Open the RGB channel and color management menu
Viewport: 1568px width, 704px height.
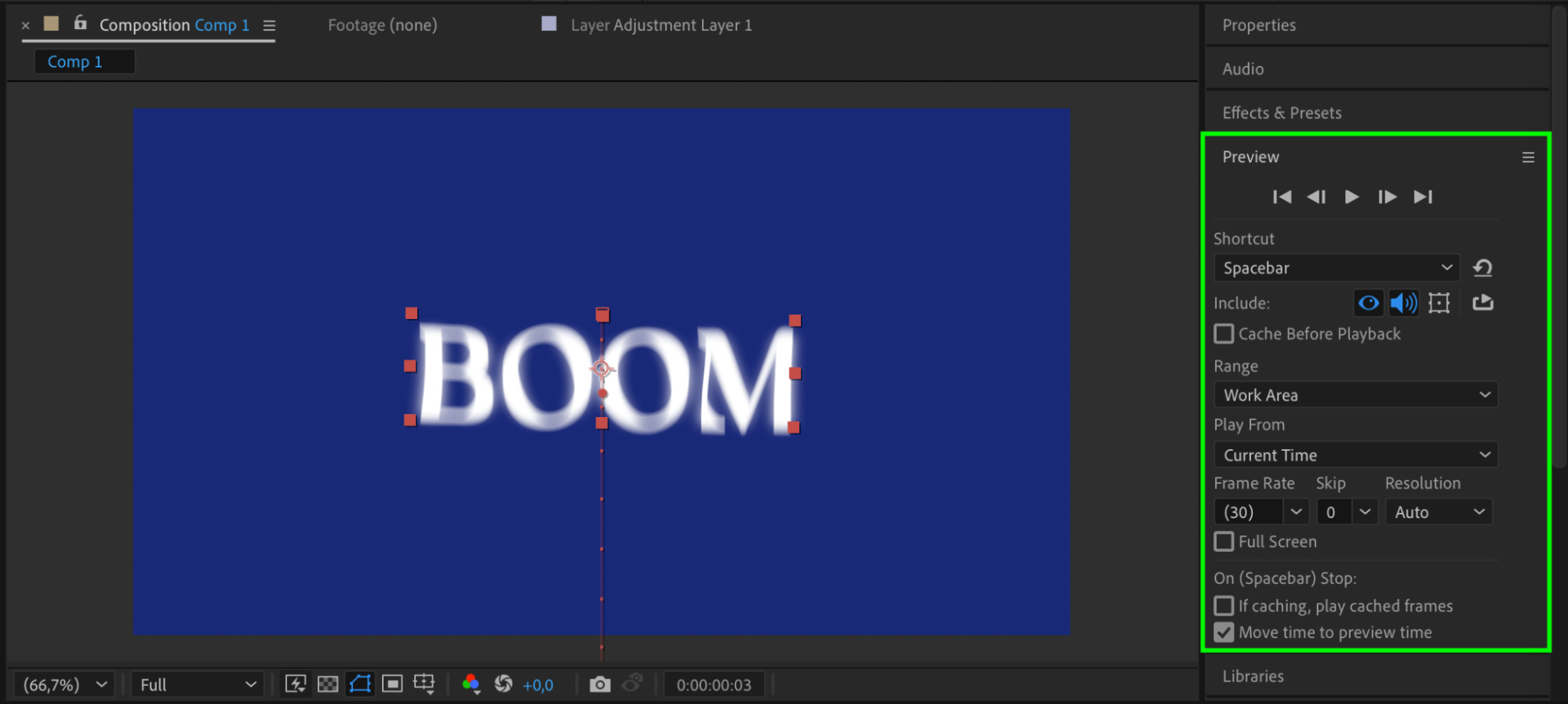point(471,684)
